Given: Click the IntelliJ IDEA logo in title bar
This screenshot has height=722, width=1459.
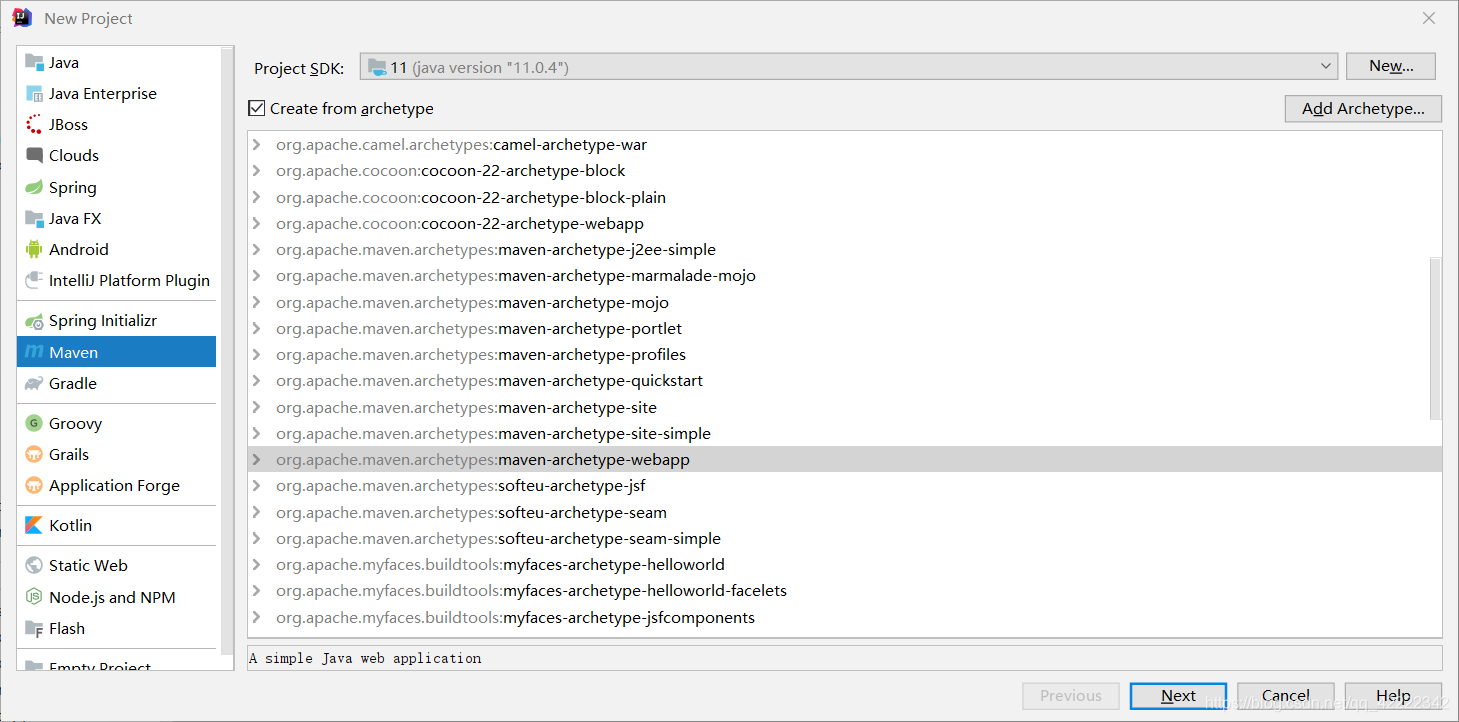Looking at the screenshot, I should tap(22, 17).
